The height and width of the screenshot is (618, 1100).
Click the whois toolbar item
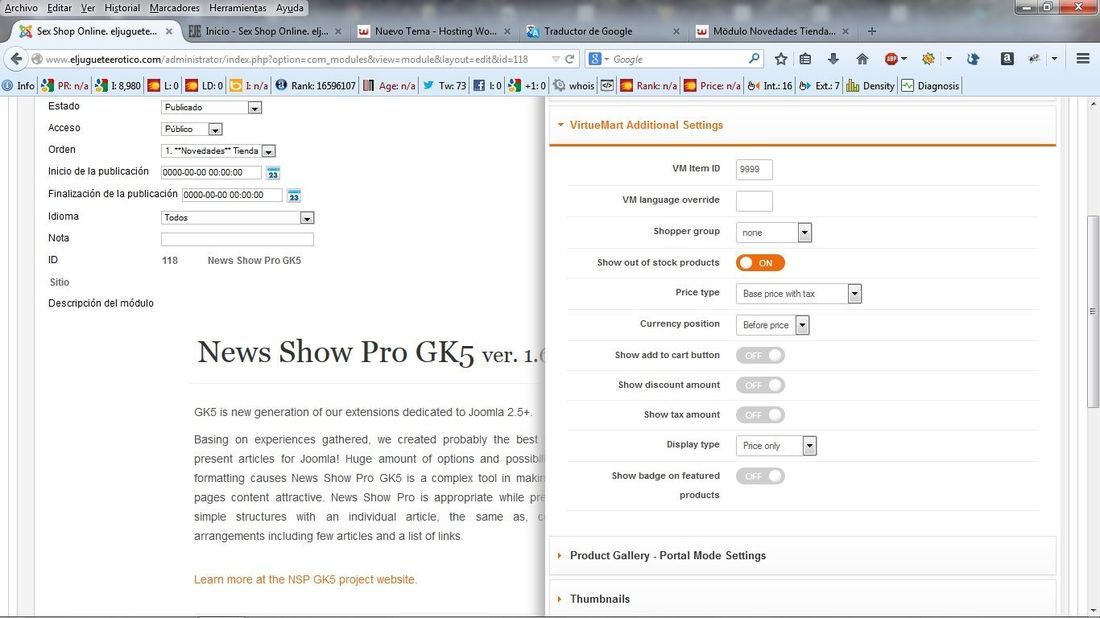[574, 86]
